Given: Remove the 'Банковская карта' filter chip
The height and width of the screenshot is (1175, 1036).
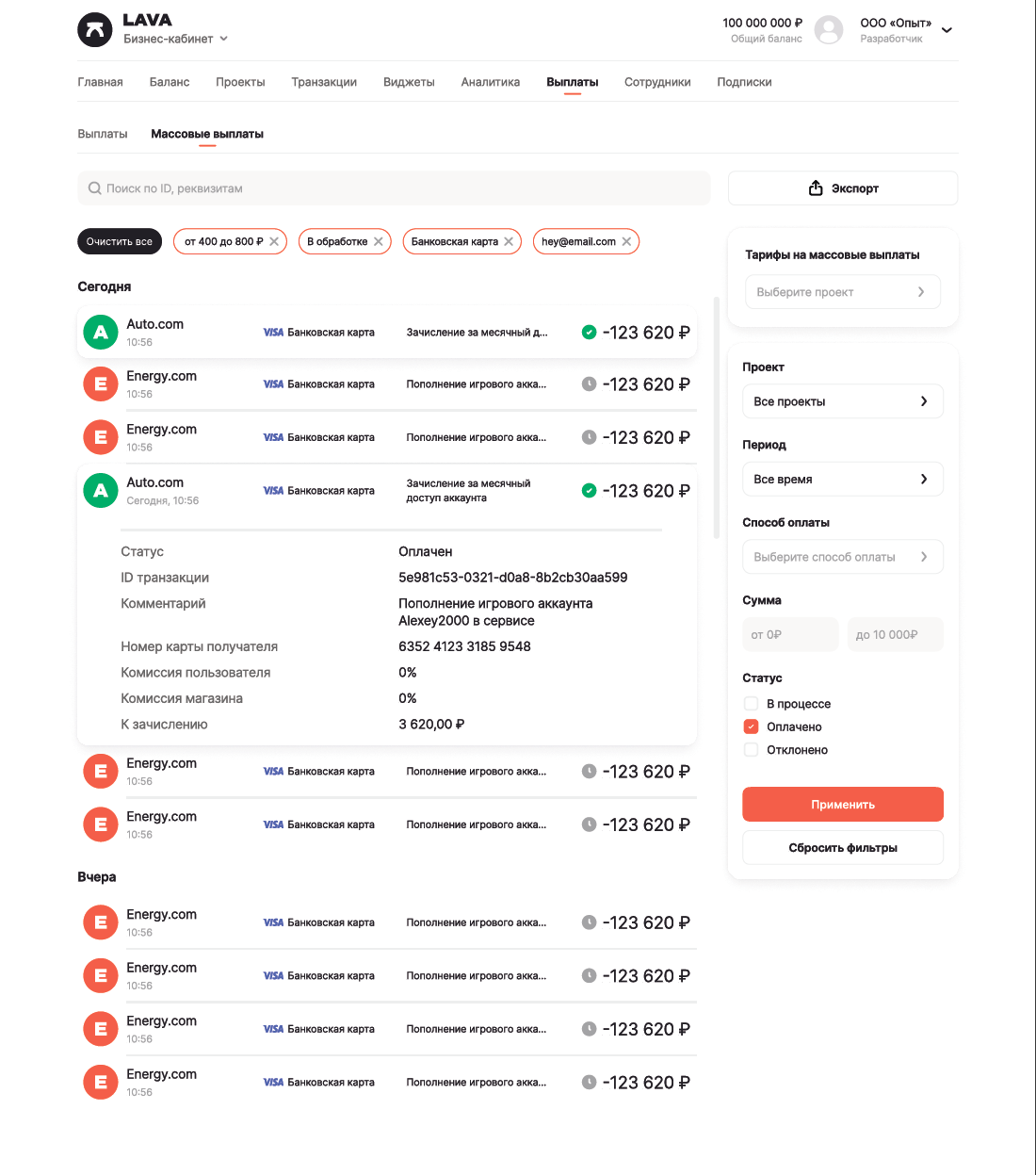Looking at the screenshot, I should (509, 242).
